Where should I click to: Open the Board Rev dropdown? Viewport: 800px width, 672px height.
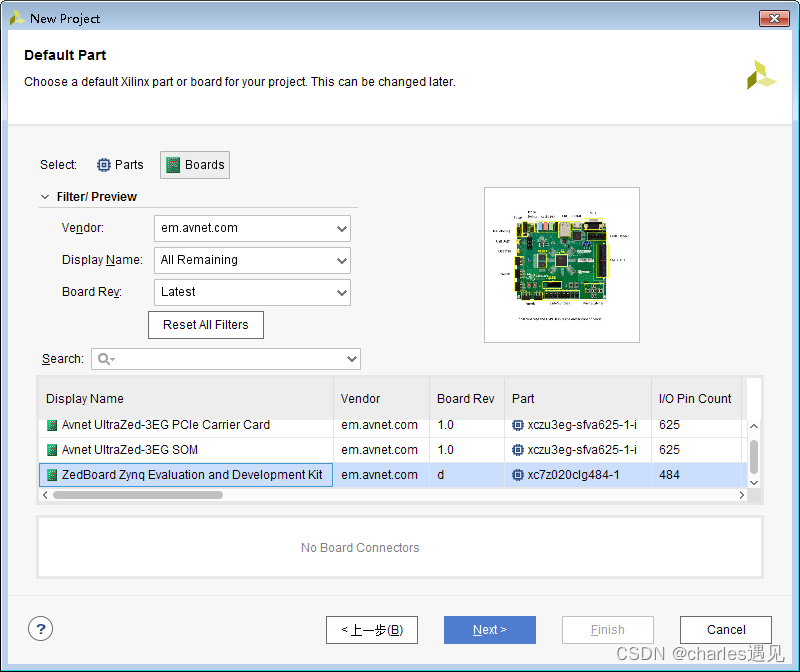252,292
